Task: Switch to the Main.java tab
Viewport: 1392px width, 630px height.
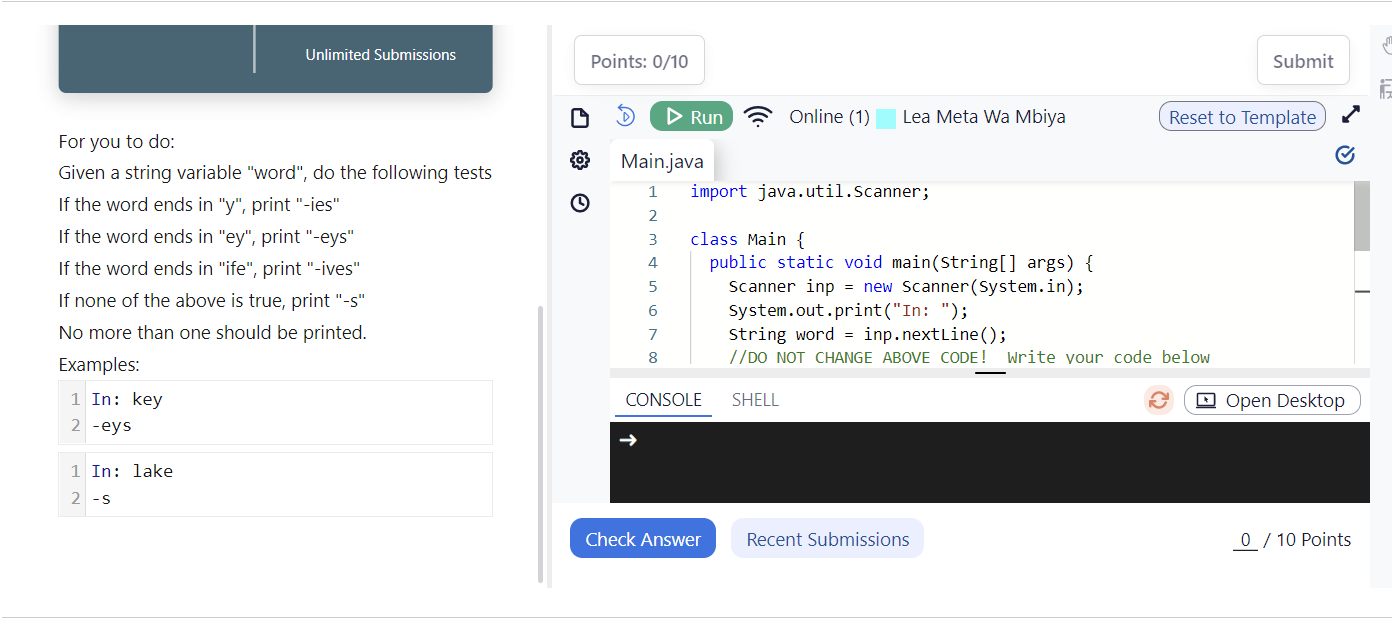Action: pos(661,160)
